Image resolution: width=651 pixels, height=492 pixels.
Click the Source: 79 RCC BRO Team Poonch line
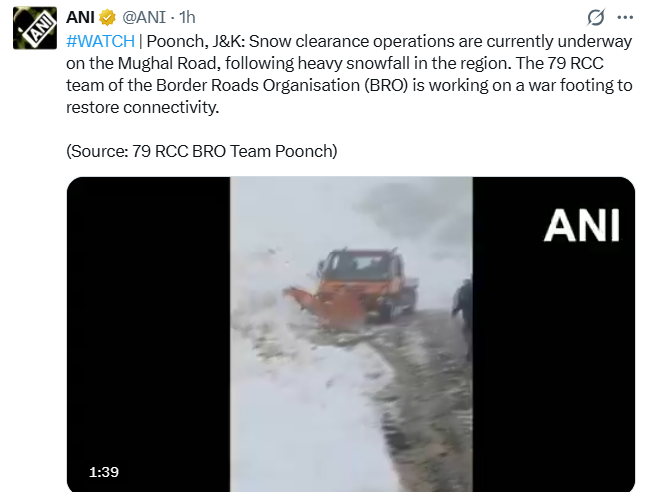(x=202, y=151)
